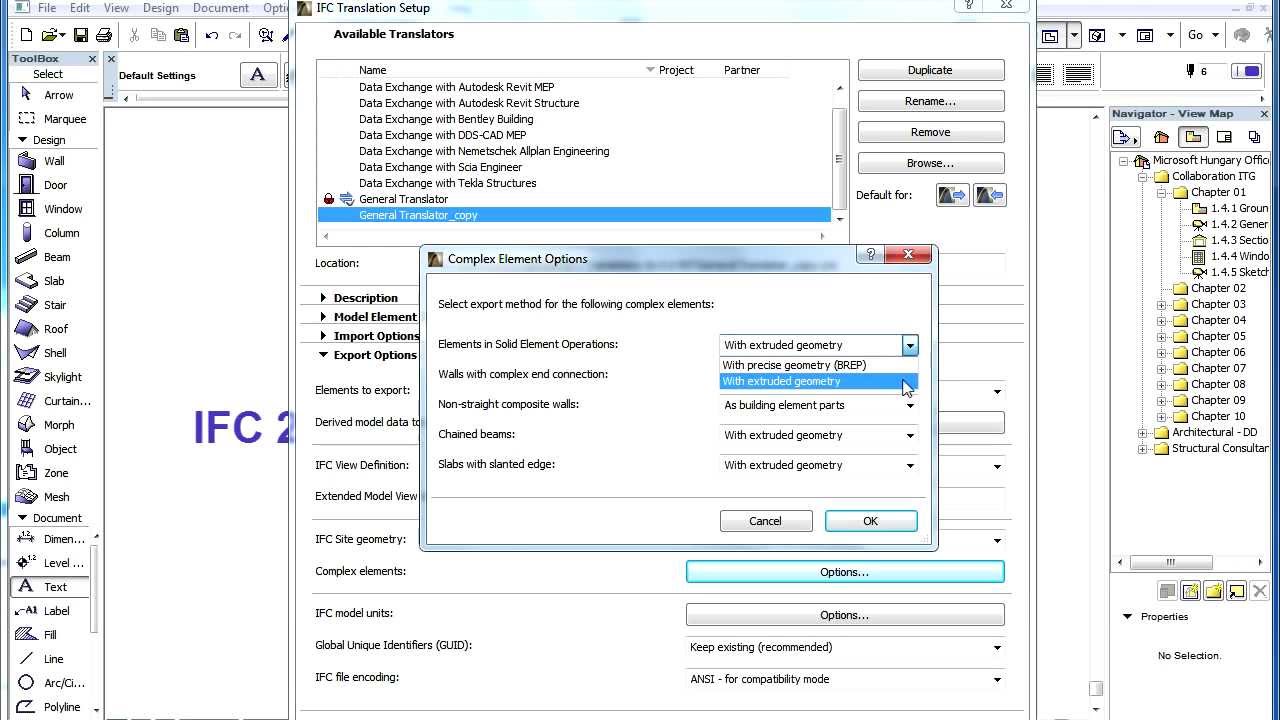Collapse the Properties panel in Navigator

(x=1127, y=617)
